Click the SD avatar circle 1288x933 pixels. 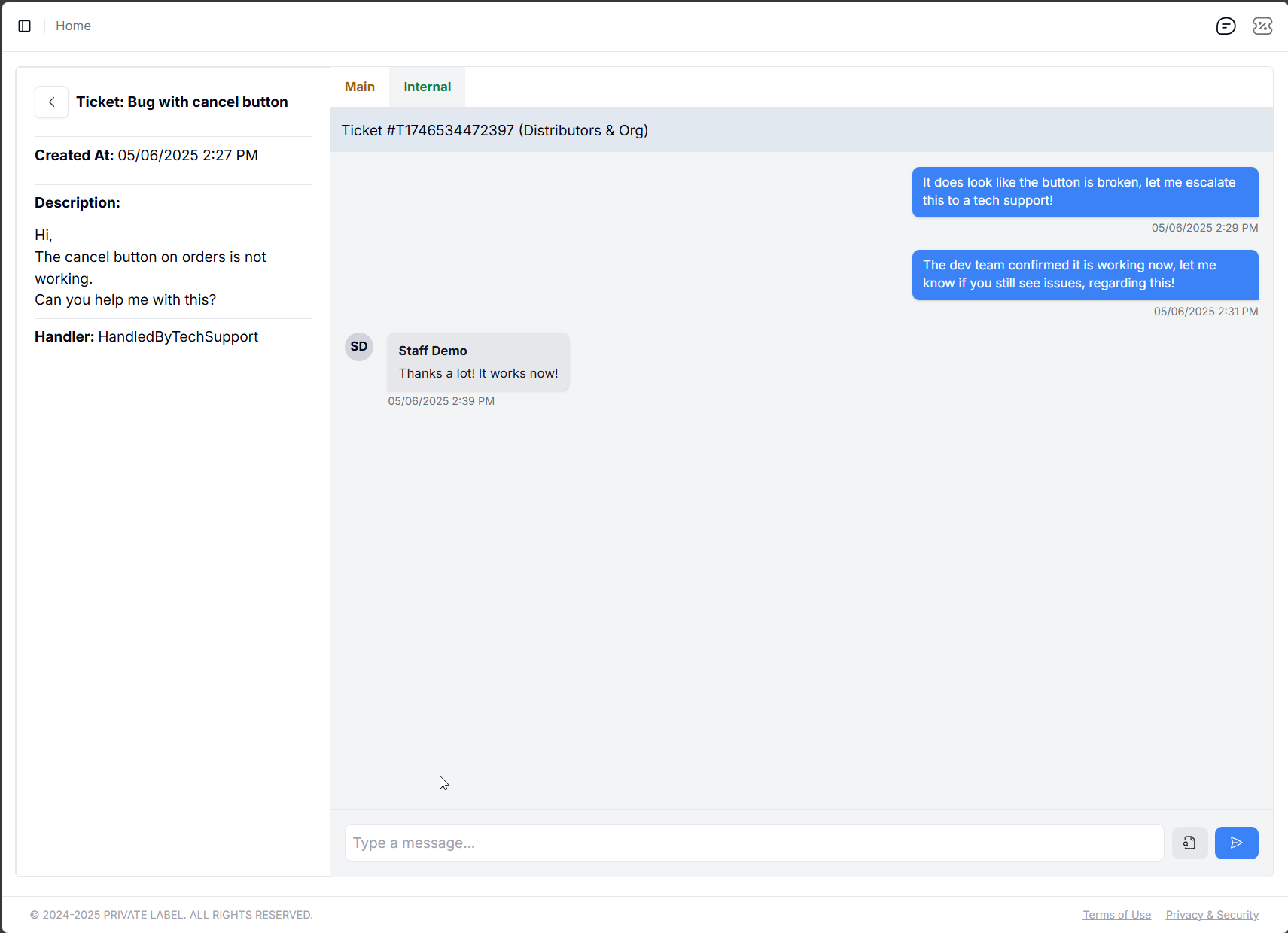click(359, 347)
